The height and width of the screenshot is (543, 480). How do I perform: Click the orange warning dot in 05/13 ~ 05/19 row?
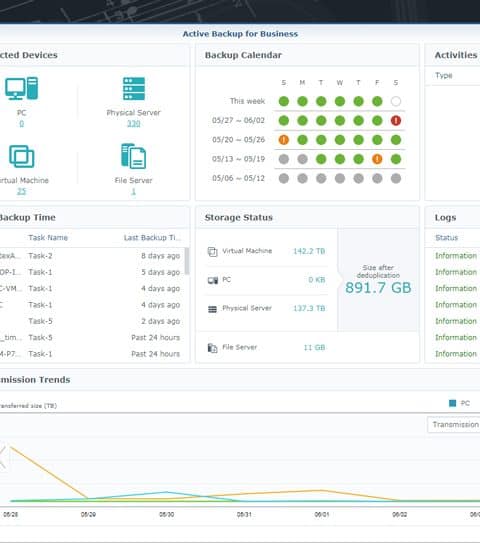(x=377, y=159)
